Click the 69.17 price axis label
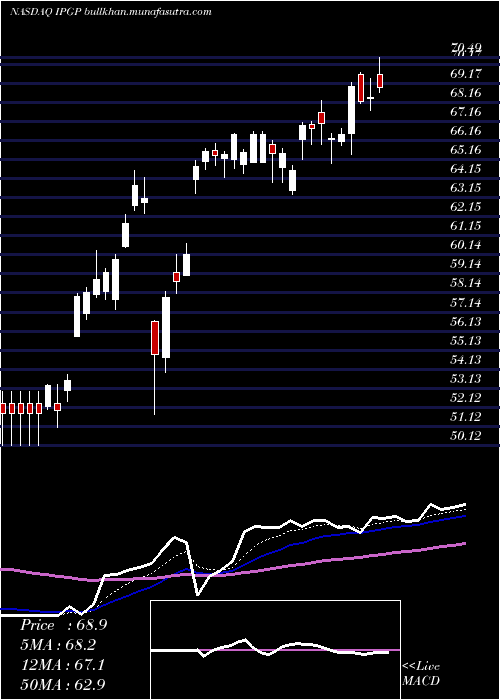The image size is (500, 700). (x=466, y=74)
